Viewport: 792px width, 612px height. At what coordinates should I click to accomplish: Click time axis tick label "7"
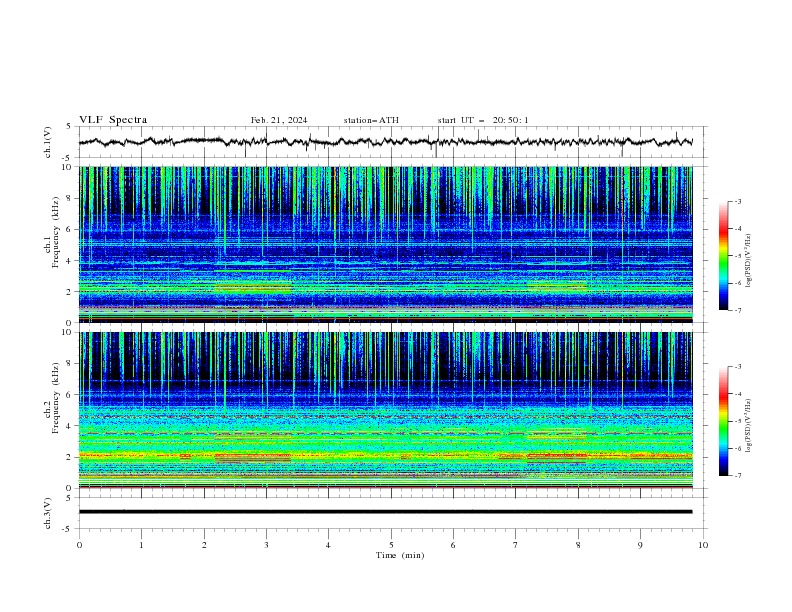[x=516, y=545]
